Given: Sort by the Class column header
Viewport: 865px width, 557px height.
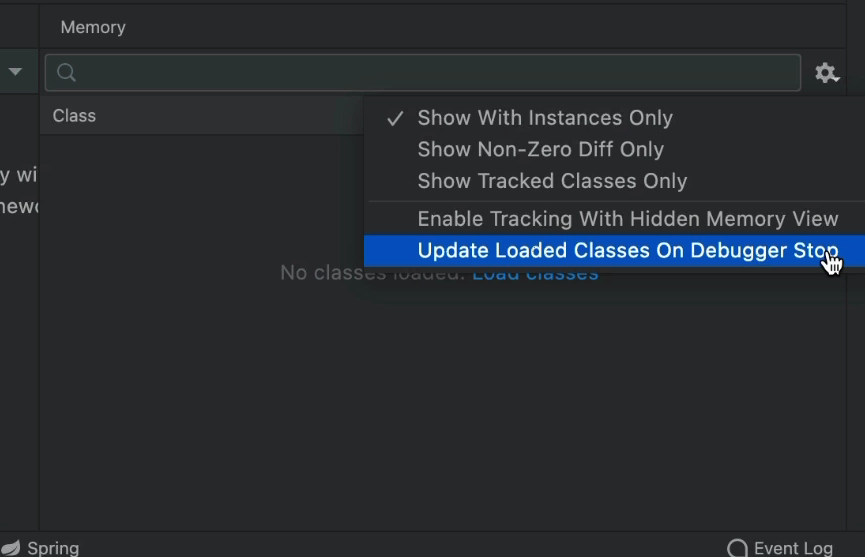Looking at the screenshot, I should pyautogui.click(x=75, y=116).
